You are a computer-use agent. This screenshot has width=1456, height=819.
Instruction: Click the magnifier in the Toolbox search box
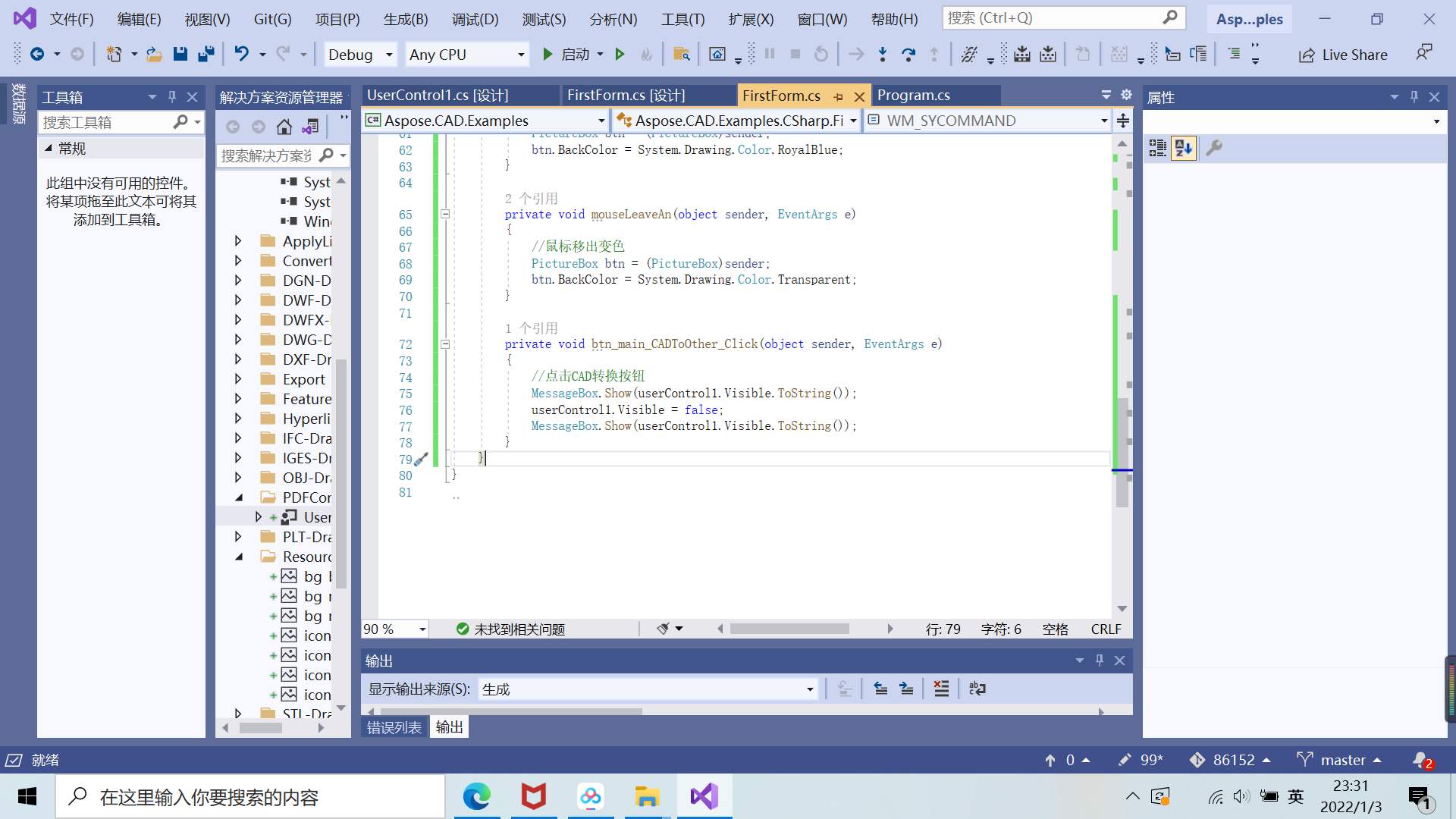[x=182, y=122]
